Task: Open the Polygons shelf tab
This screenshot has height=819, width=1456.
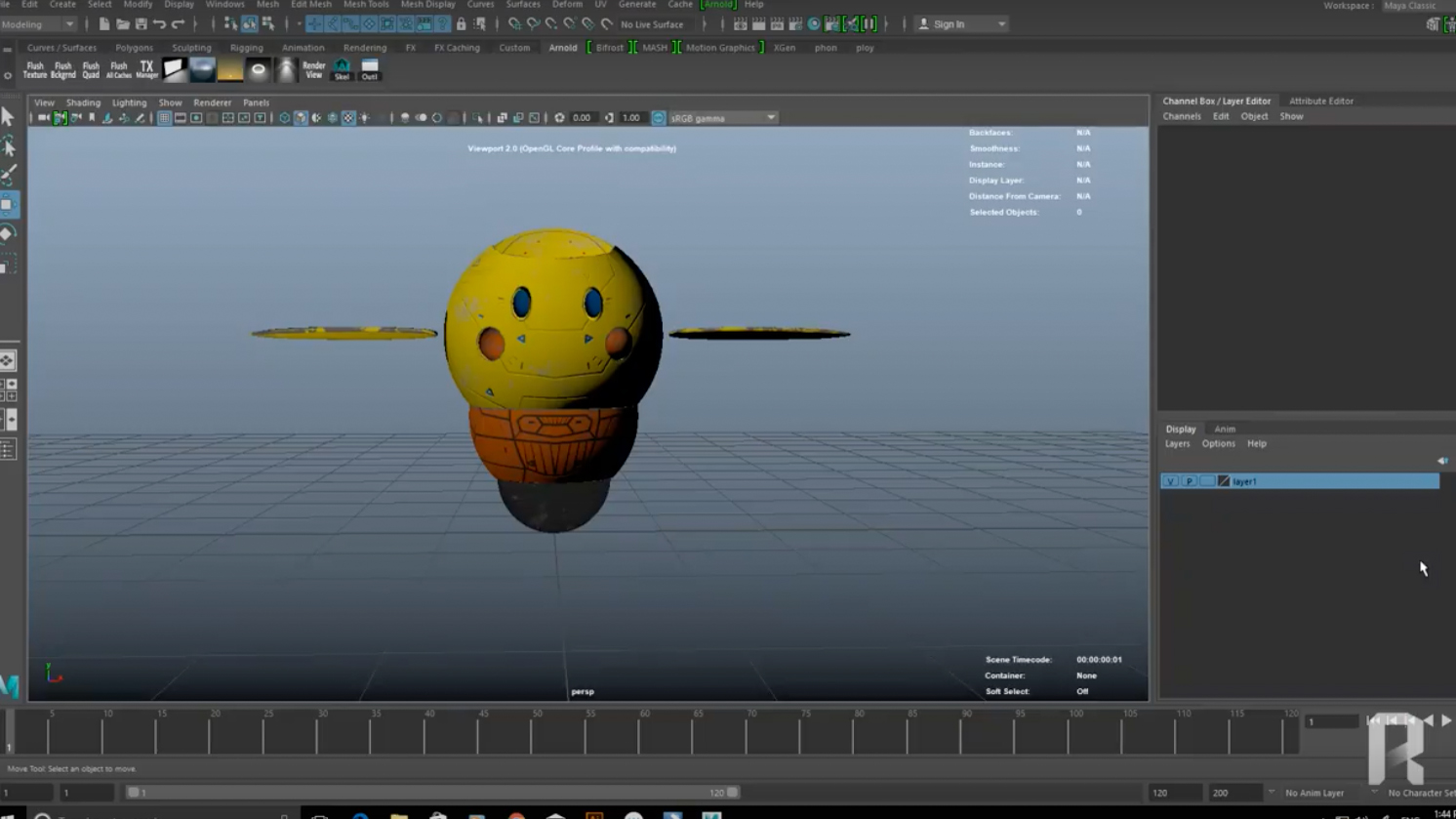Action: [134, 48]
